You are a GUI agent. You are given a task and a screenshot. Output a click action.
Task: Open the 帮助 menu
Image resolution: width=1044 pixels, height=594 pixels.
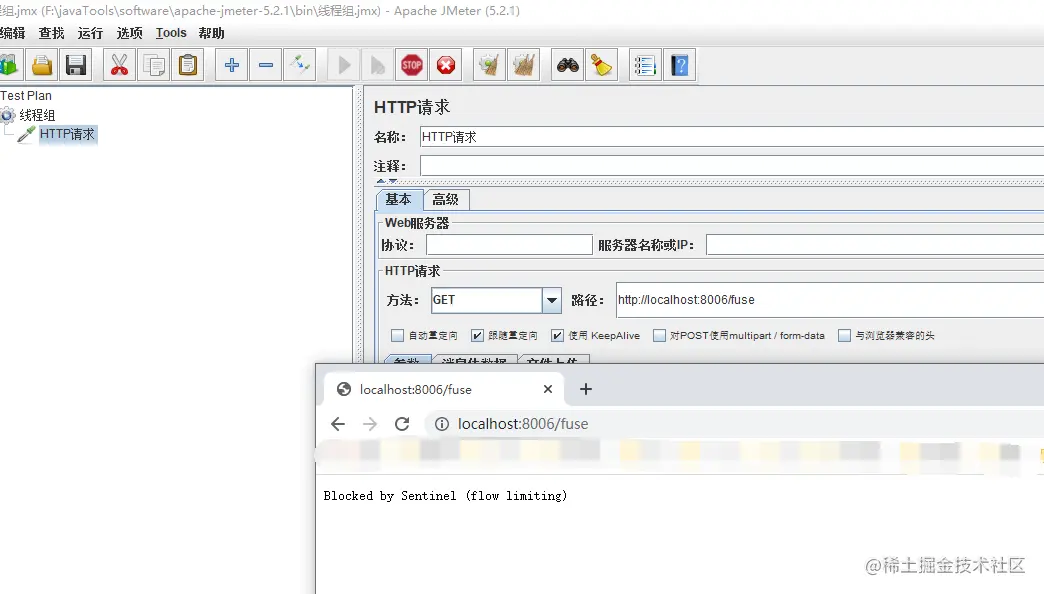coord(211,33)
